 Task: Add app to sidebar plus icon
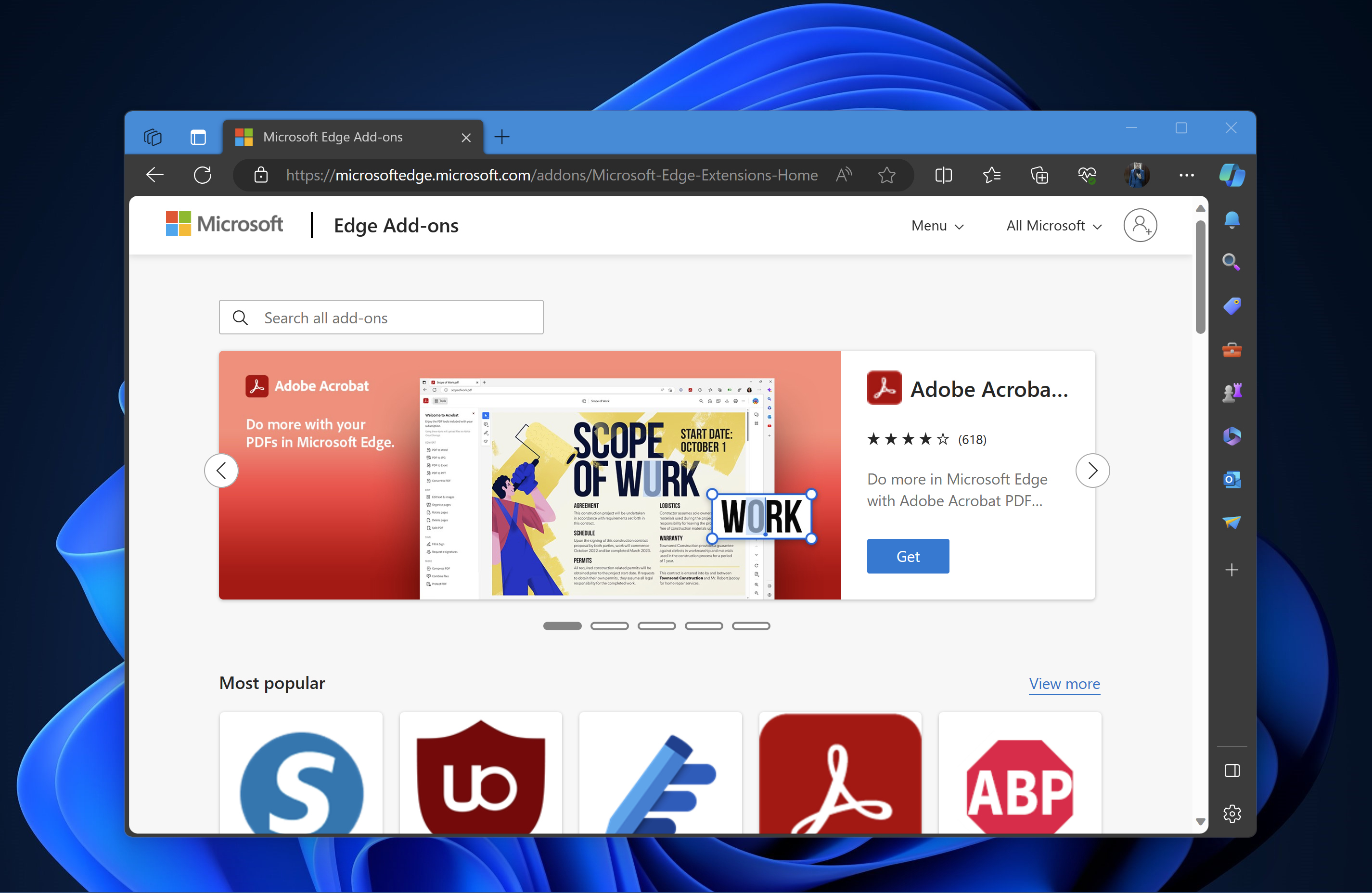1231,570
